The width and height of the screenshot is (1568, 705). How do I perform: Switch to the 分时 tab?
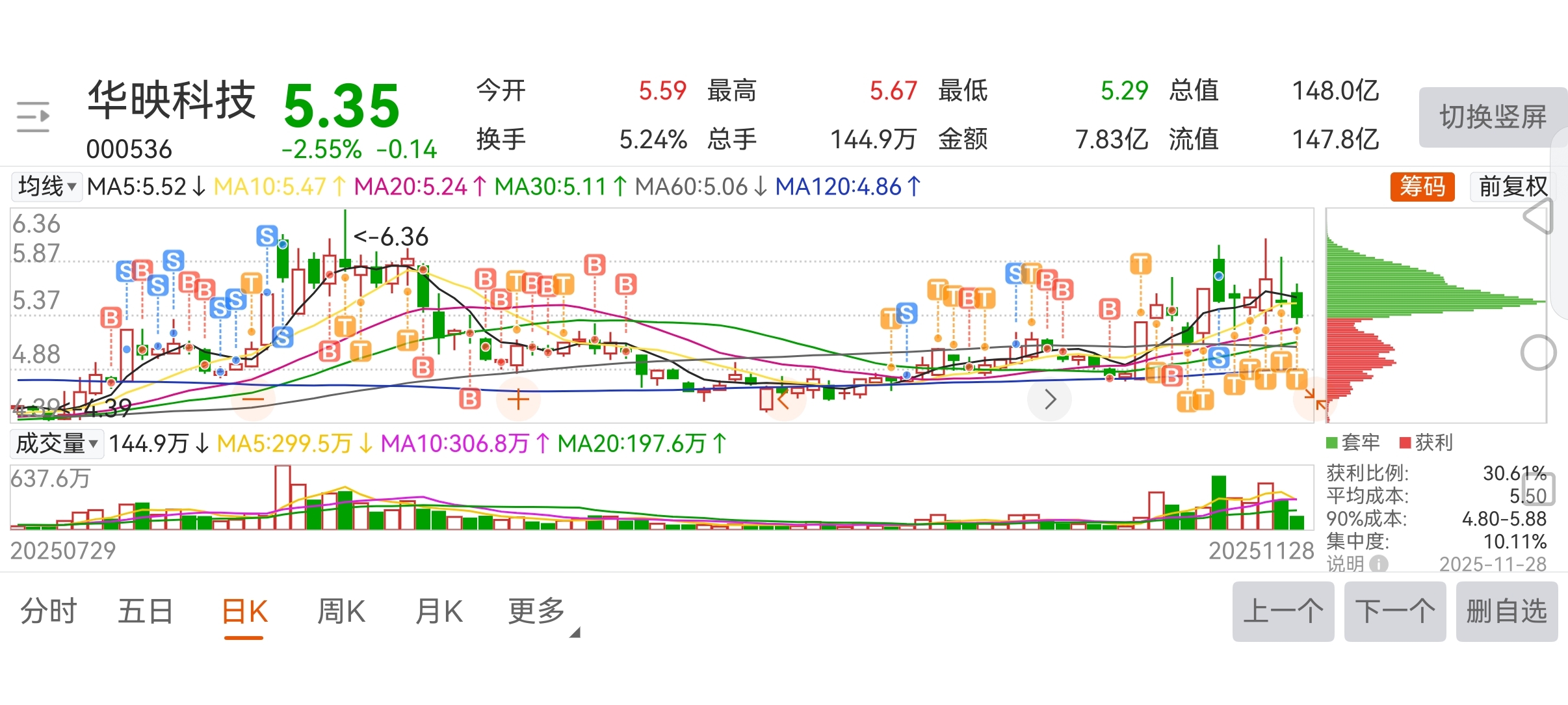click(x=49, y=611)
